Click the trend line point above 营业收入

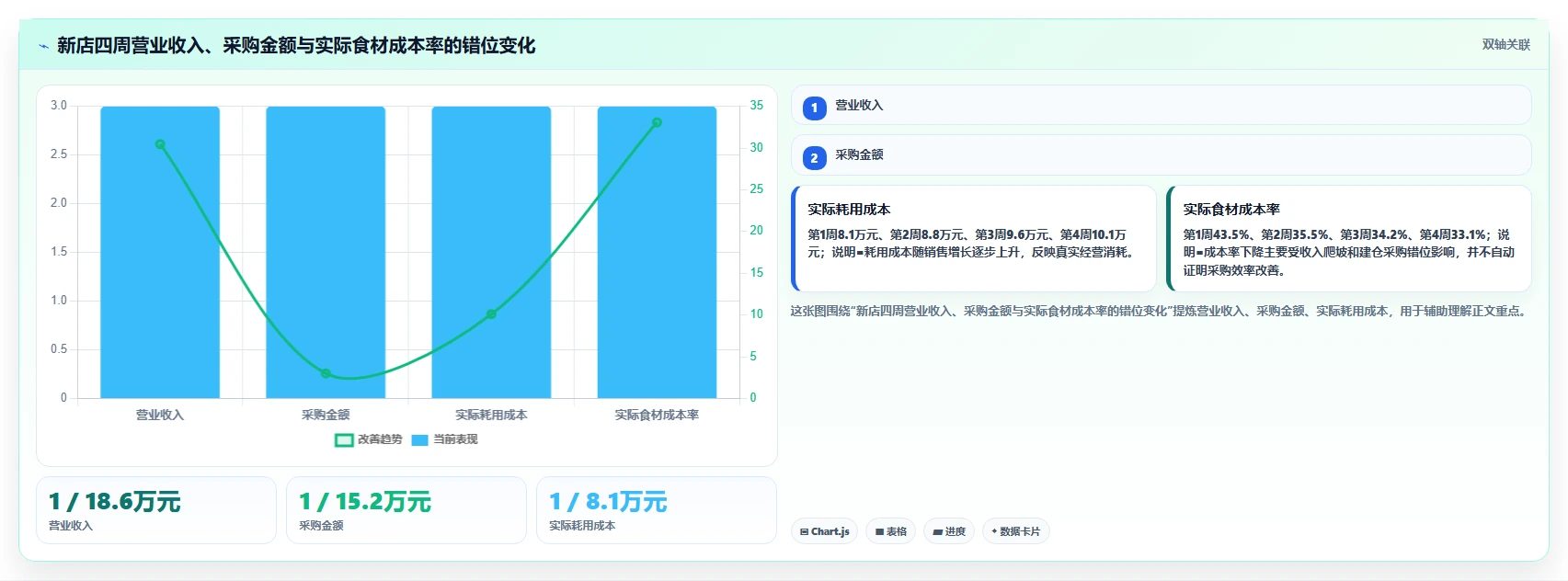pyautogui.click(x=160, y=144)
